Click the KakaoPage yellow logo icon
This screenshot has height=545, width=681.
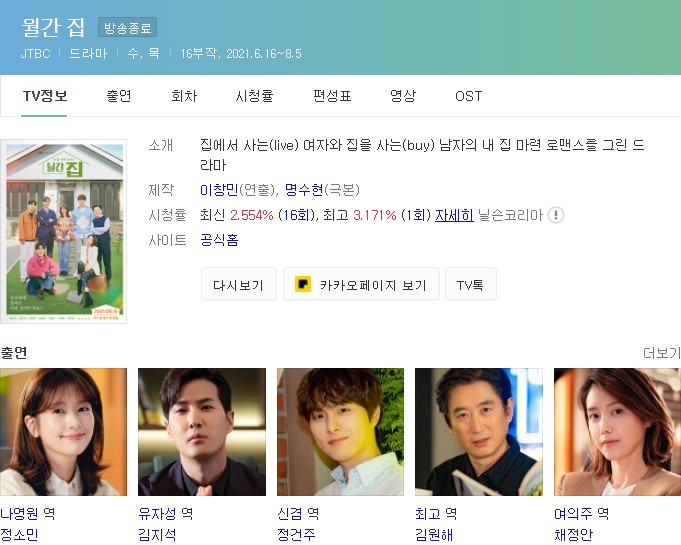pos(303,284)
